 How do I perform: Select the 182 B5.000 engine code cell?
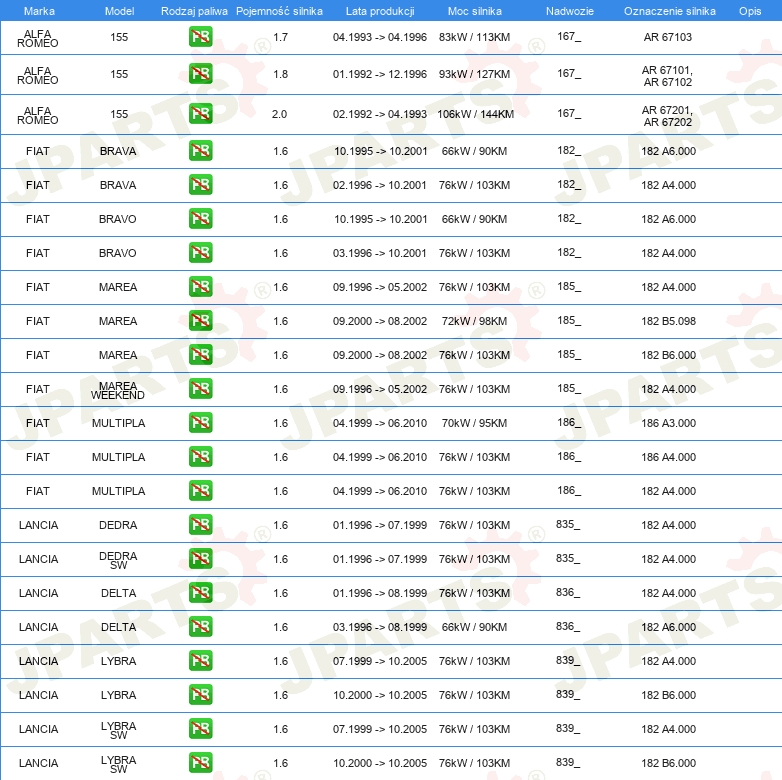[668, 321]
